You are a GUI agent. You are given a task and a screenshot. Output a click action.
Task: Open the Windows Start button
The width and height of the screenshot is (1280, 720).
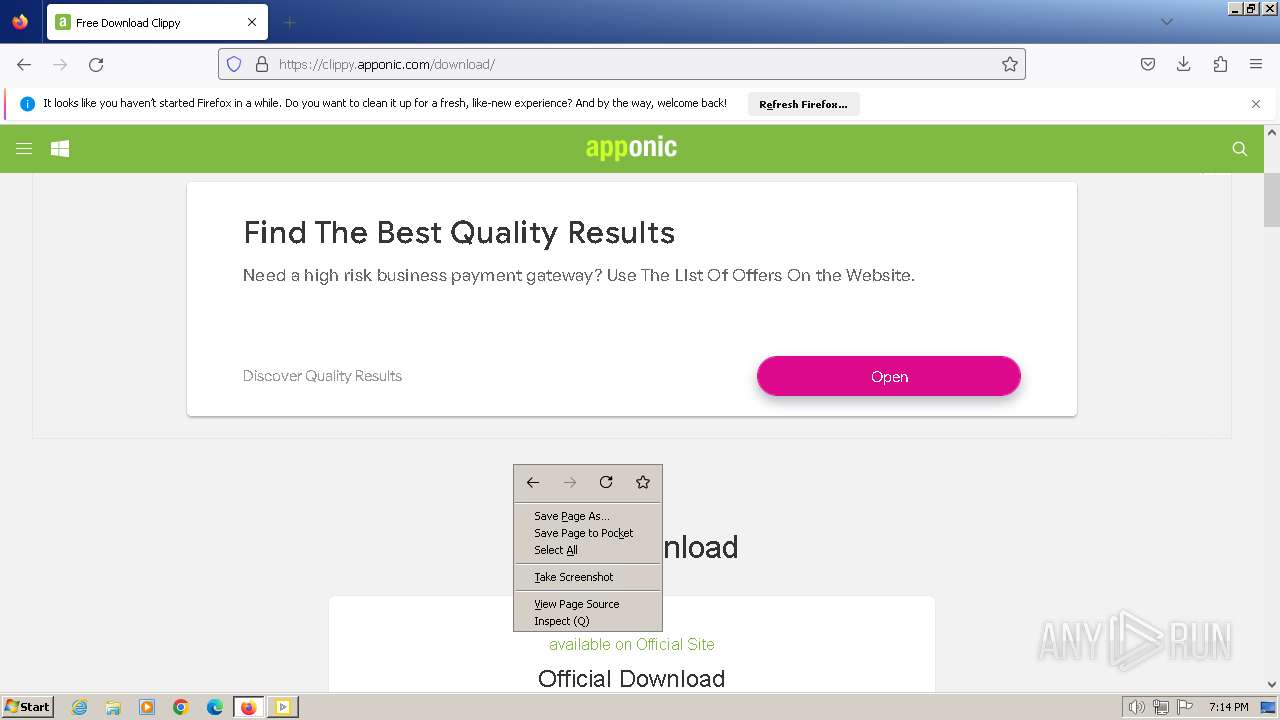pyautogui.click(x=28, y=706)
